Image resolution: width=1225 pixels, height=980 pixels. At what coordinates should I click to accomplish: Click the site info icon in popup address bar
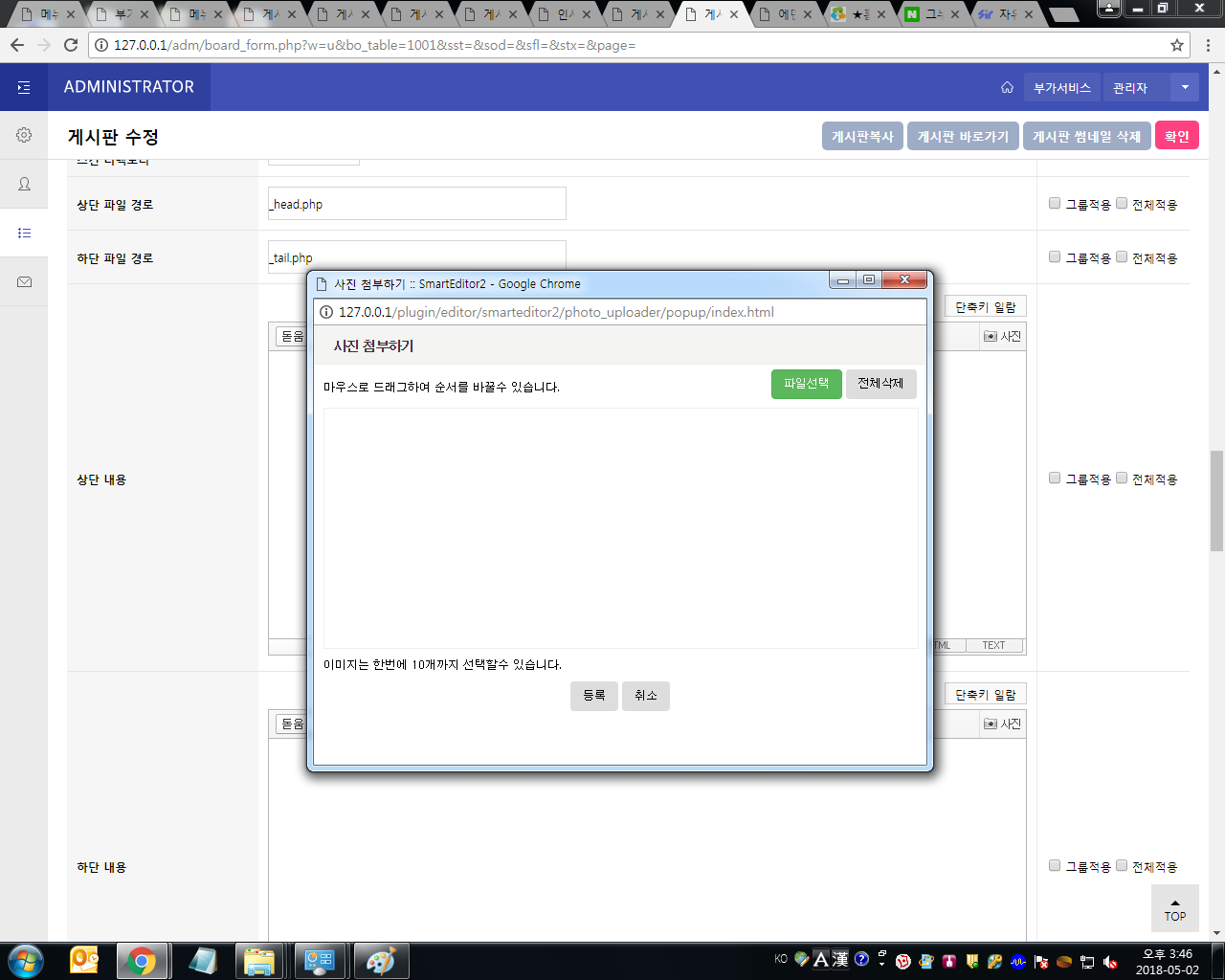(x=325, y=312)
